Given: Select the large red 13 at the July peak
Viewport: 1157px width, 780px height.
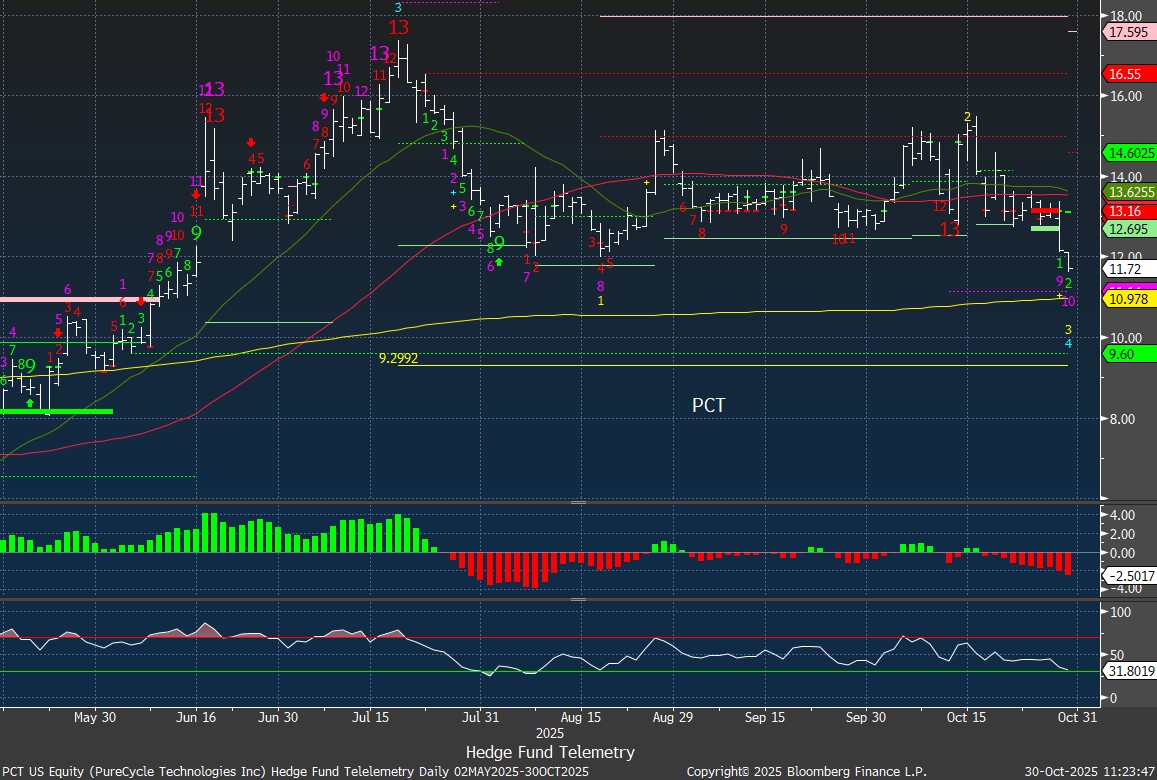Looking at the screenshot, I should pyautogui.click(x=399, y=27).
